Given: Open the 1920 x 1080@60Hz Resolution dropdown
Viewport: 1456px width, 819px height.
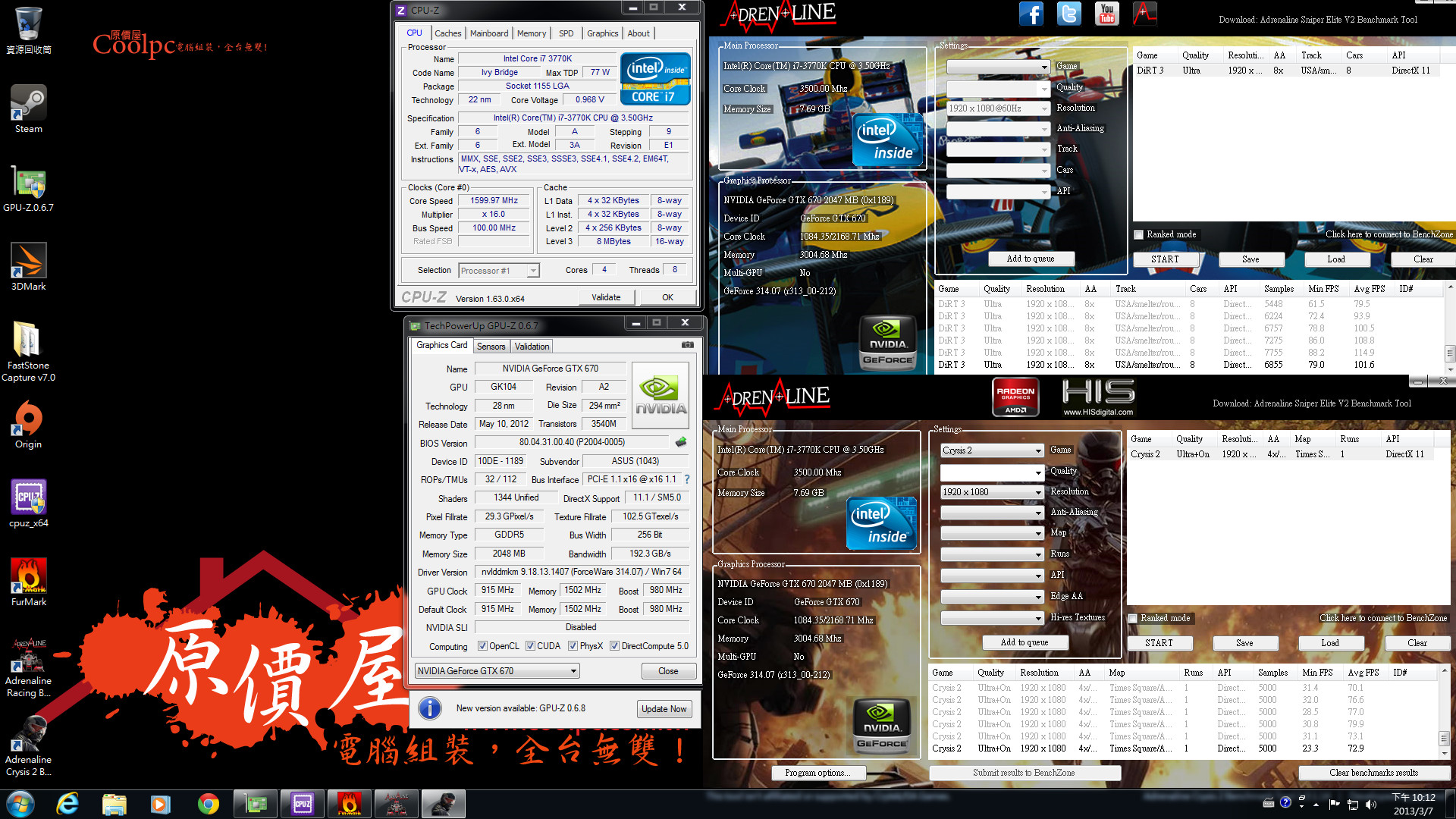Looking at the screenshot, I should (998, 108).
